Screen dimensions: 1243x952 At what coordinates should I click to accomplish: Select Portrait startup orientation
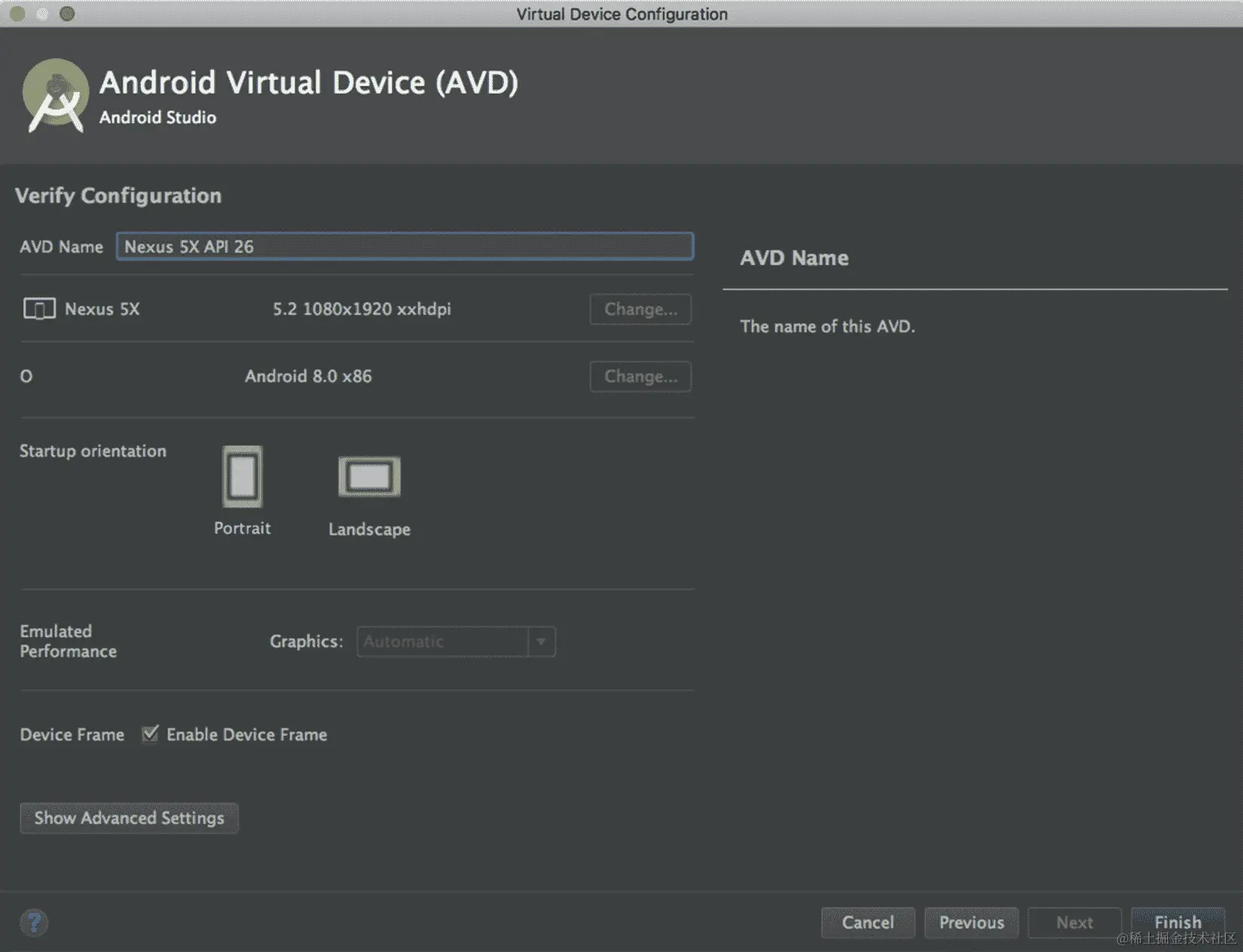242,477
